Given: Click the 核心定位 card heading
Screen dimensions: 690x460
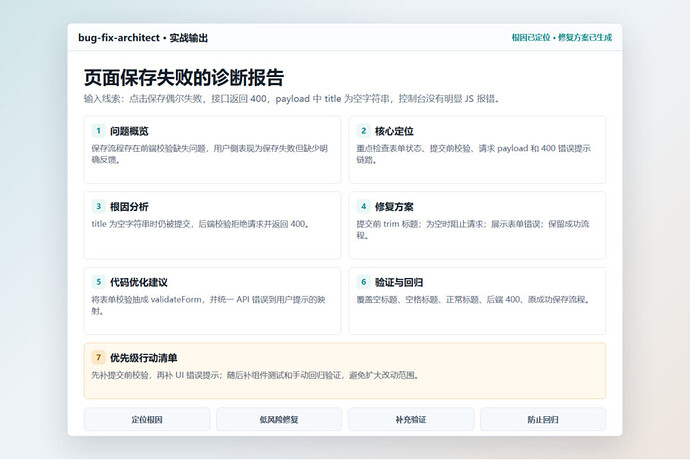Looking at the screenshot, I should click(394, 131).
